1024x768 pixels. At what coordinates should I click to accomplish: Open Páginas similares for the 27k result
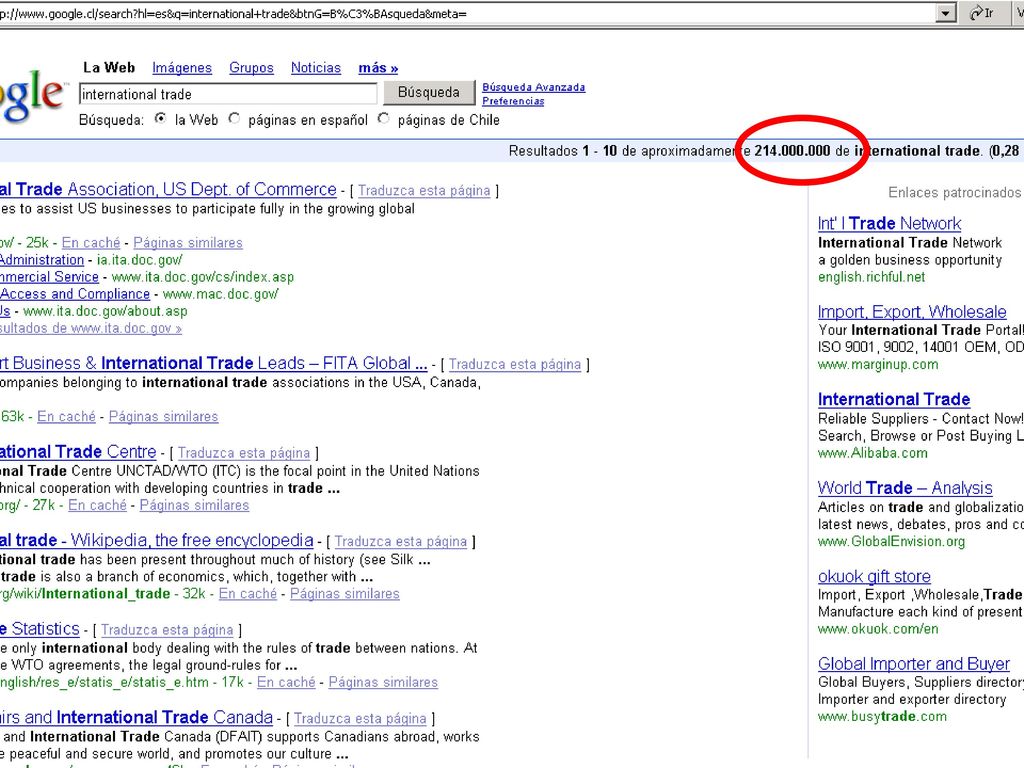tap(194, 505)
